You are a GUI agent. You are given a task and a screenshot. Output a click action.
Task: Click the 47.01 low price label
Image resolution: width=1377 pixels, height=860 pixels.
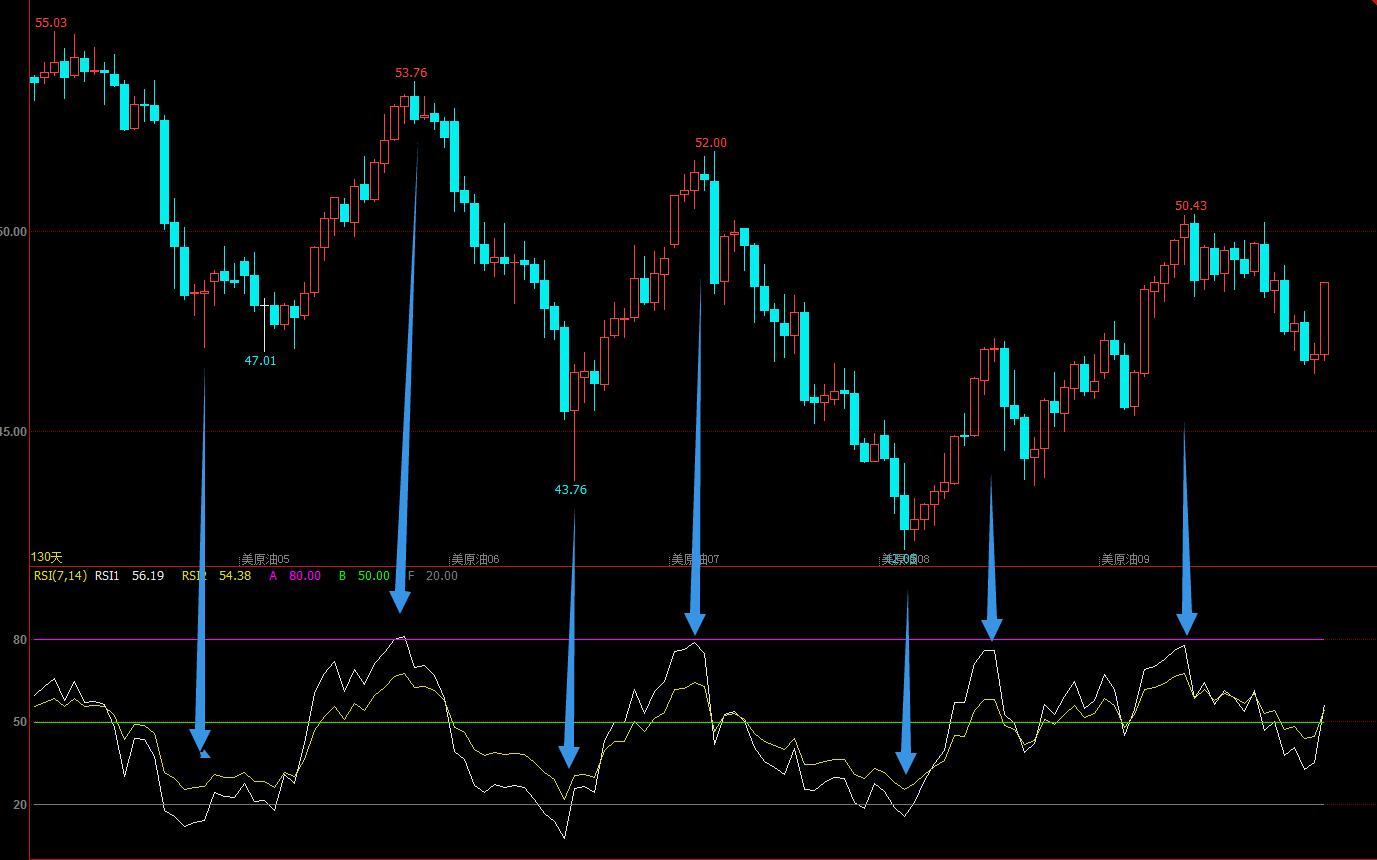click(260, 360)
